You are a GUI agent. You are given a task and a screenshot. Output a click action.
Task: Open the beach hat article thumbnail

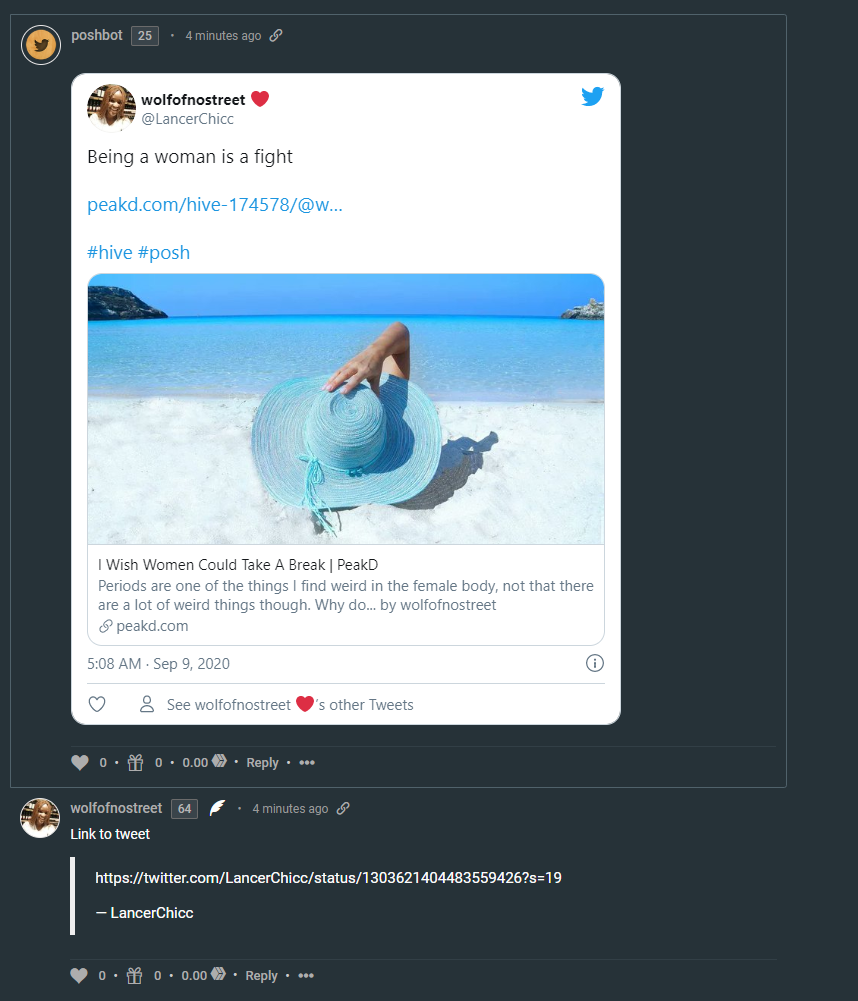[346, 409]
